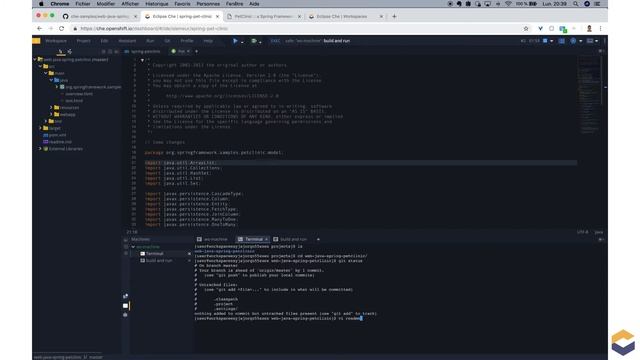640x360 pixels.
Task: Close the Terminal process in Machines tree
Action: pos(189,254)
